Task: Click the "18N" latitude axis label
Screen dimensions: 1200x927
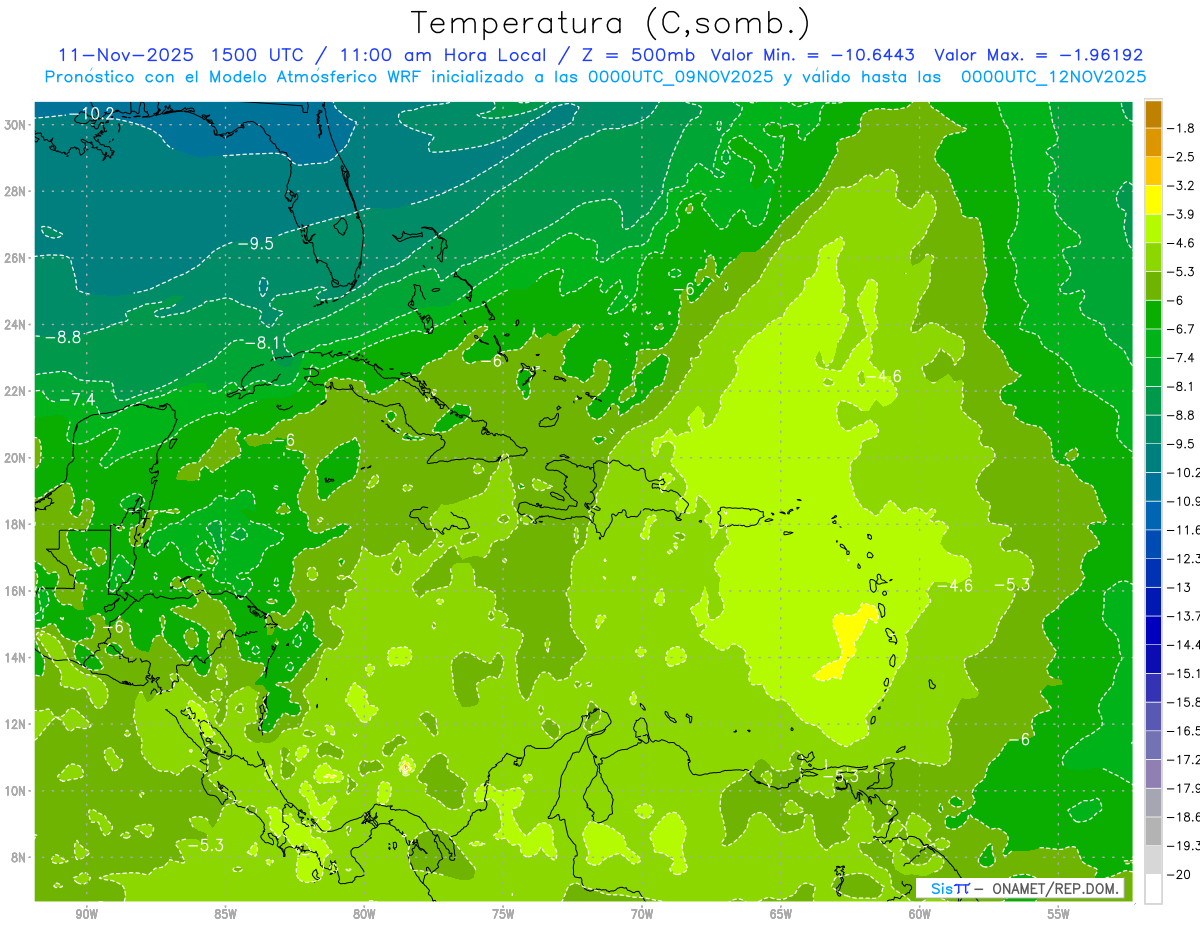Action: coord(15,524)
